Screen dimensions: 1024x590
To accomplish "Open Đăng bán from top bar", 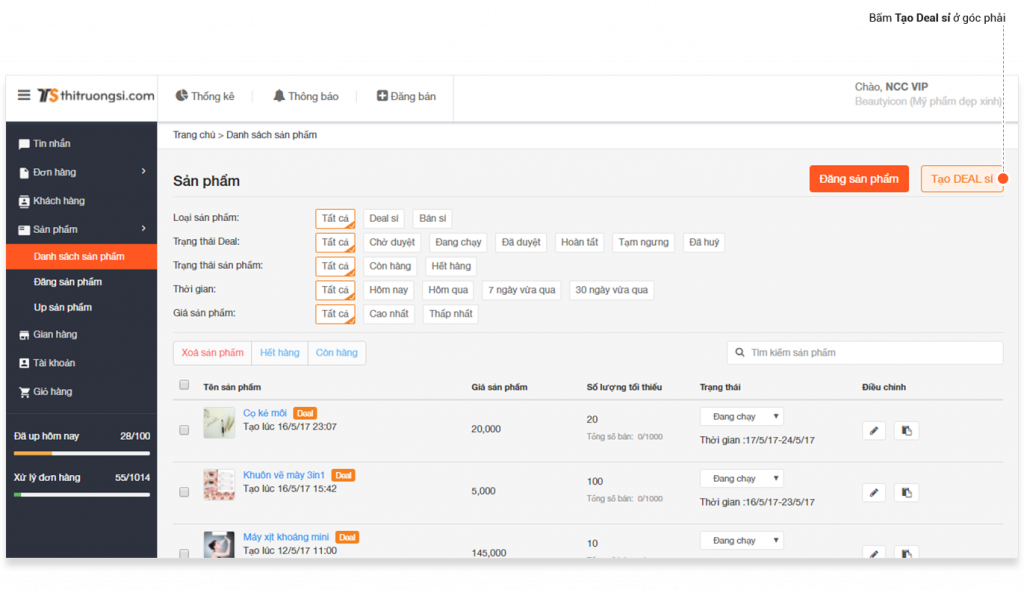I will pos(406,96).
